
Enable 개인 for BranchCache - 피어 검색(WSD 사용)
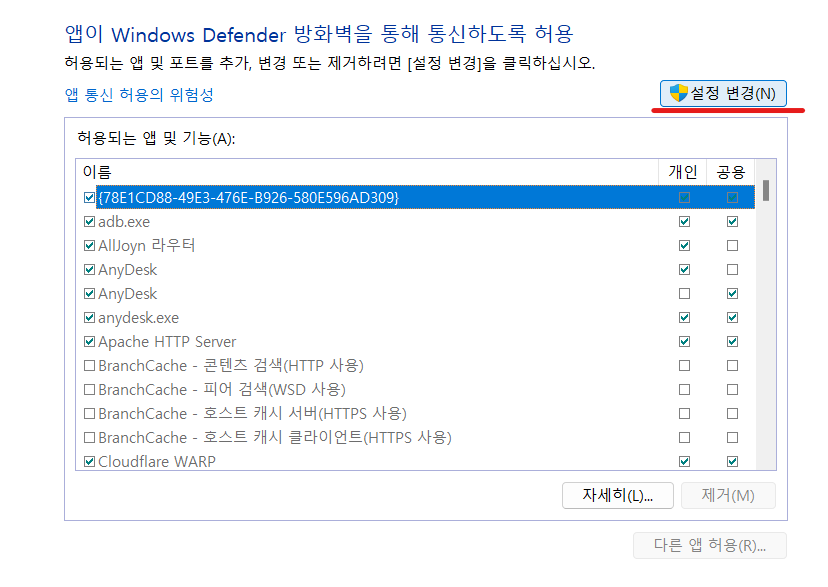click(684, 390)
